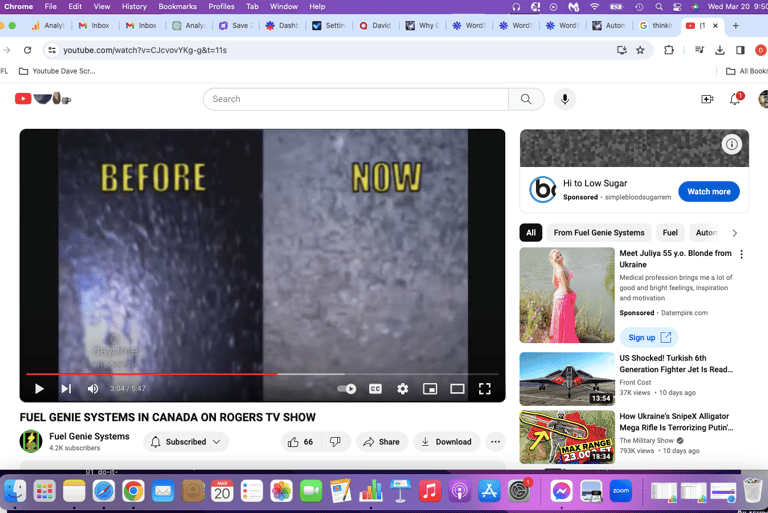Screen dimensions: 768x513
Task: Launch Zoom from the Dock
Action: click(x=621, y=491)
